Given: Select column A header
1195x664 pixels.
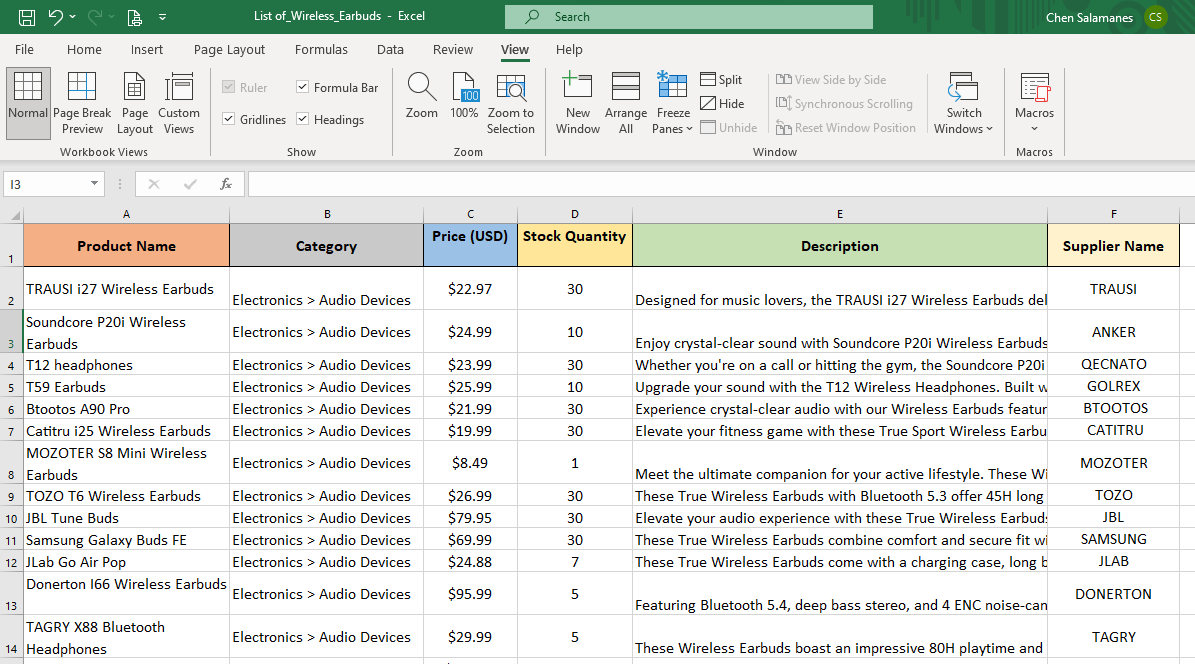Looking at the screenshot, I should tap(127, 214).
